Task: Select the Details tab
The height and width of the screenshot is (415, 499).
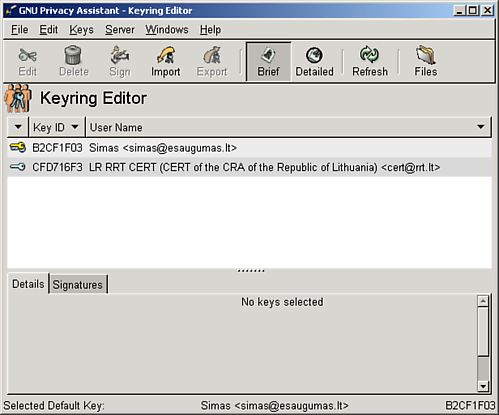Action: tap(28, 284)
